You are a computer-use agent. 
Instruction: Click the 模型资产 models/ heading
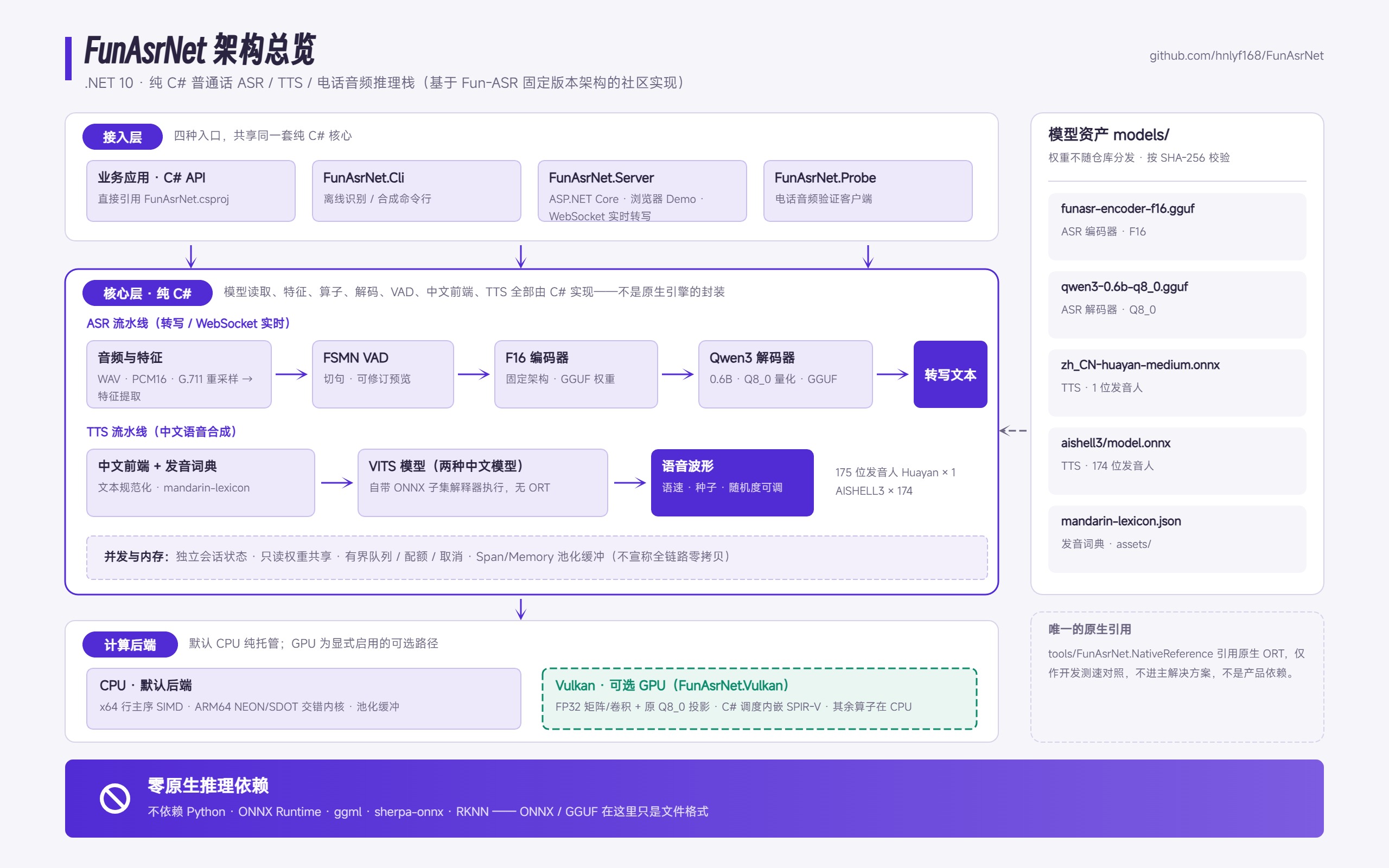(x=1108, y=135)
